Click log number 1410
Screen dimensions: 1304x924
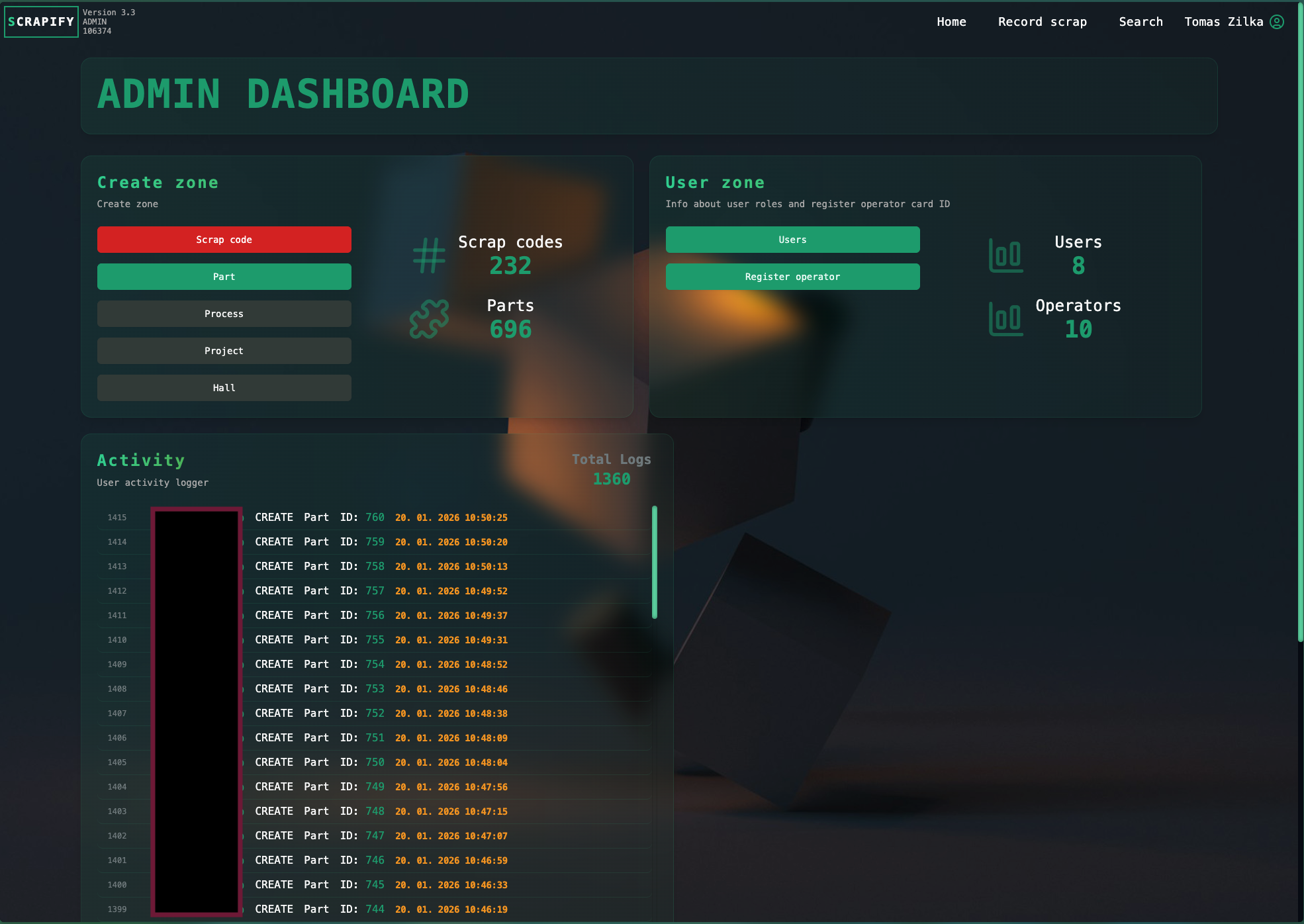117,640
